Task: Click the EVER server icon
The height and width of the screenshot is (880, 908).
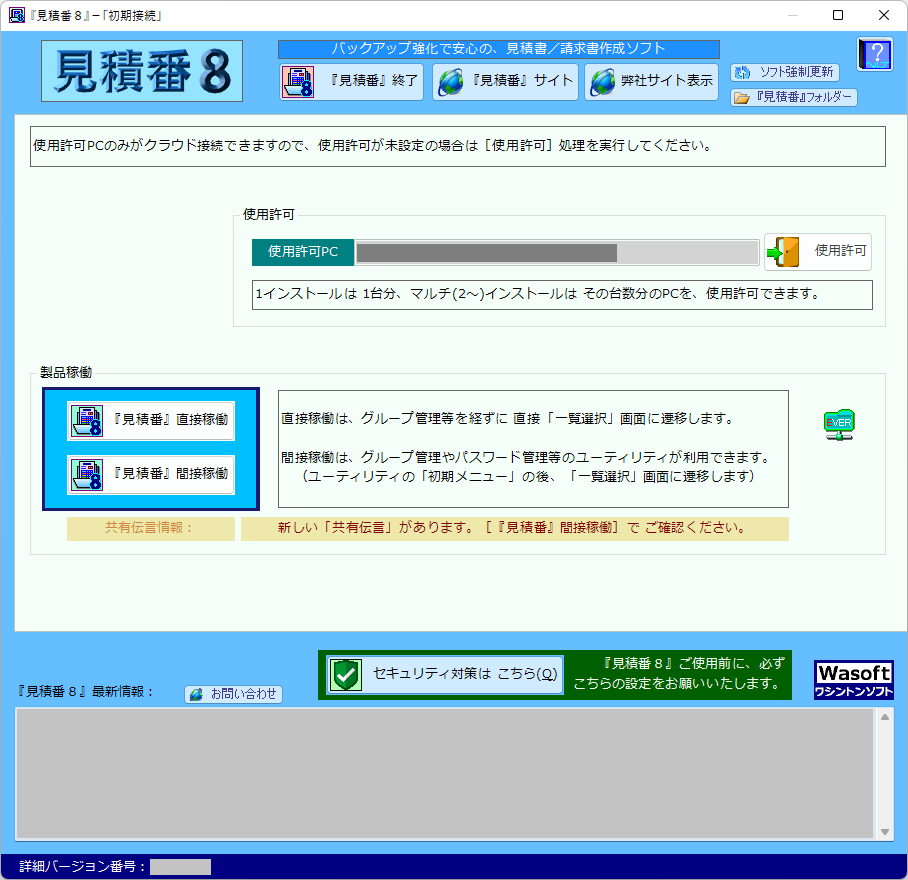Action: click(x=839, y=425)
